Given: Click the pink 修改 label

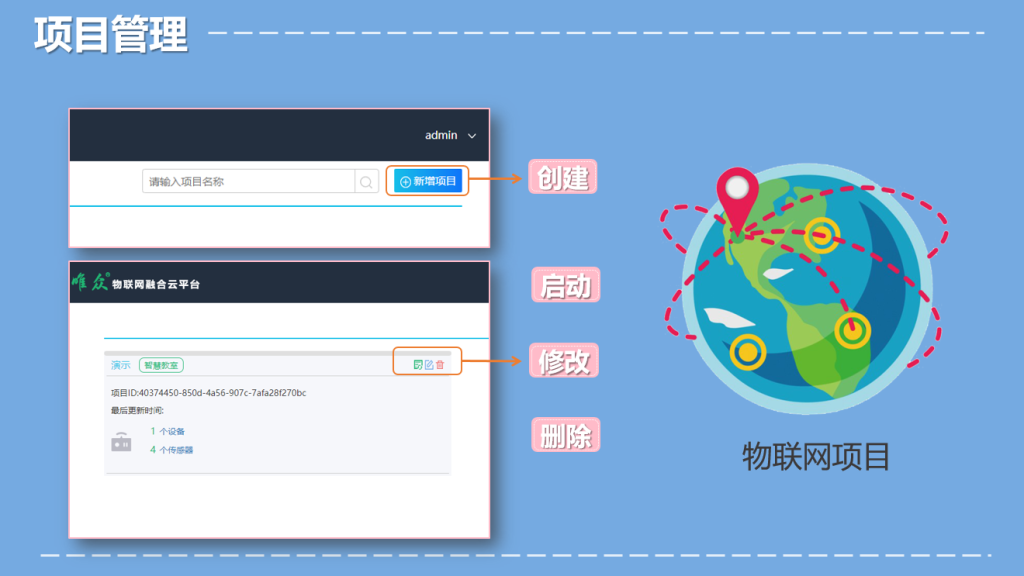Looking at the screenshot, I should [564, 360].
